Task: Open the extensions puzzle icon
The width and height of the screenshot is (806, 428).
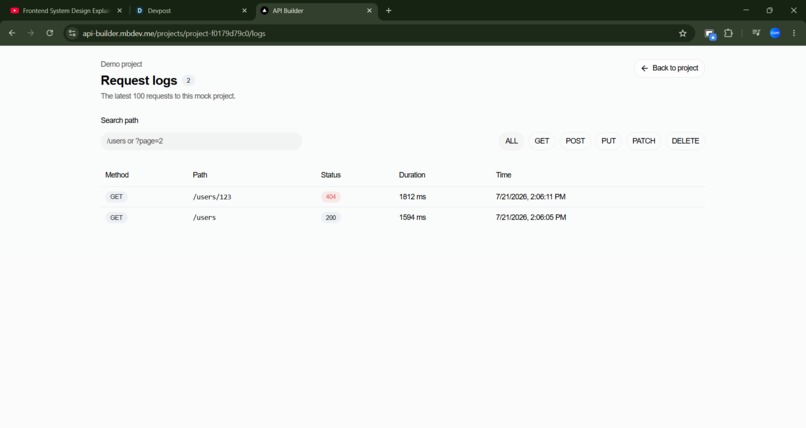Action: [x=728, y=33]
